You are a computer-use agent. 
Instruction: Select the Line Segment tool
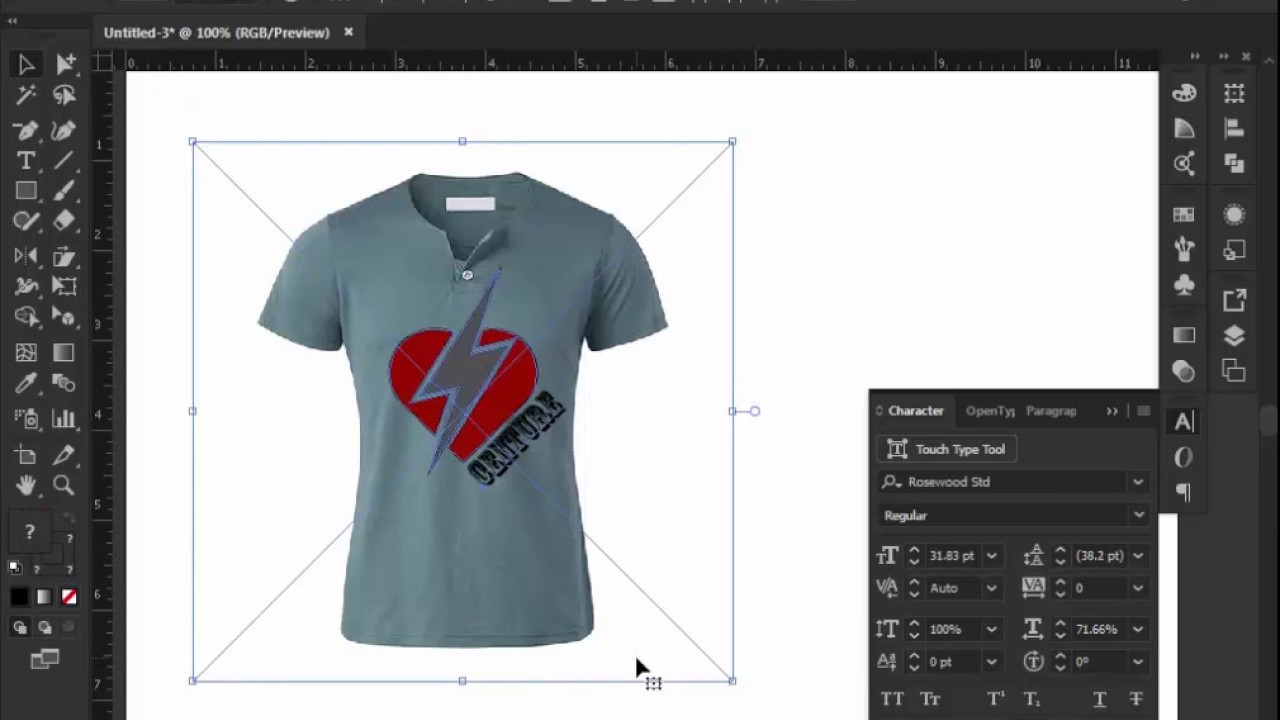[x=64, y=161]
